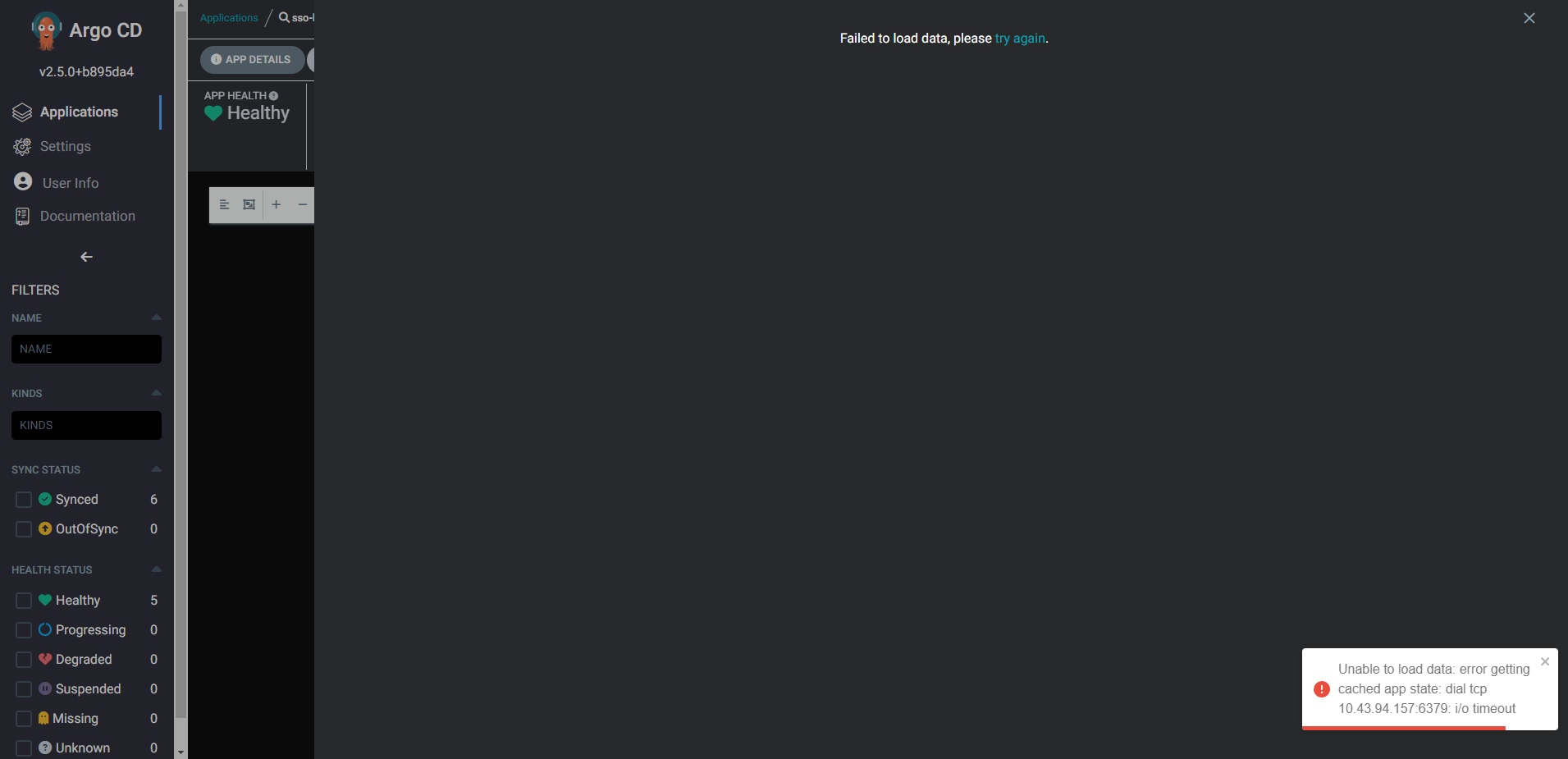The width and height of the screenshot is (1568, 759).
Task: Go back via the Applications breadcrumb
Action: click(x=228, y=17)
